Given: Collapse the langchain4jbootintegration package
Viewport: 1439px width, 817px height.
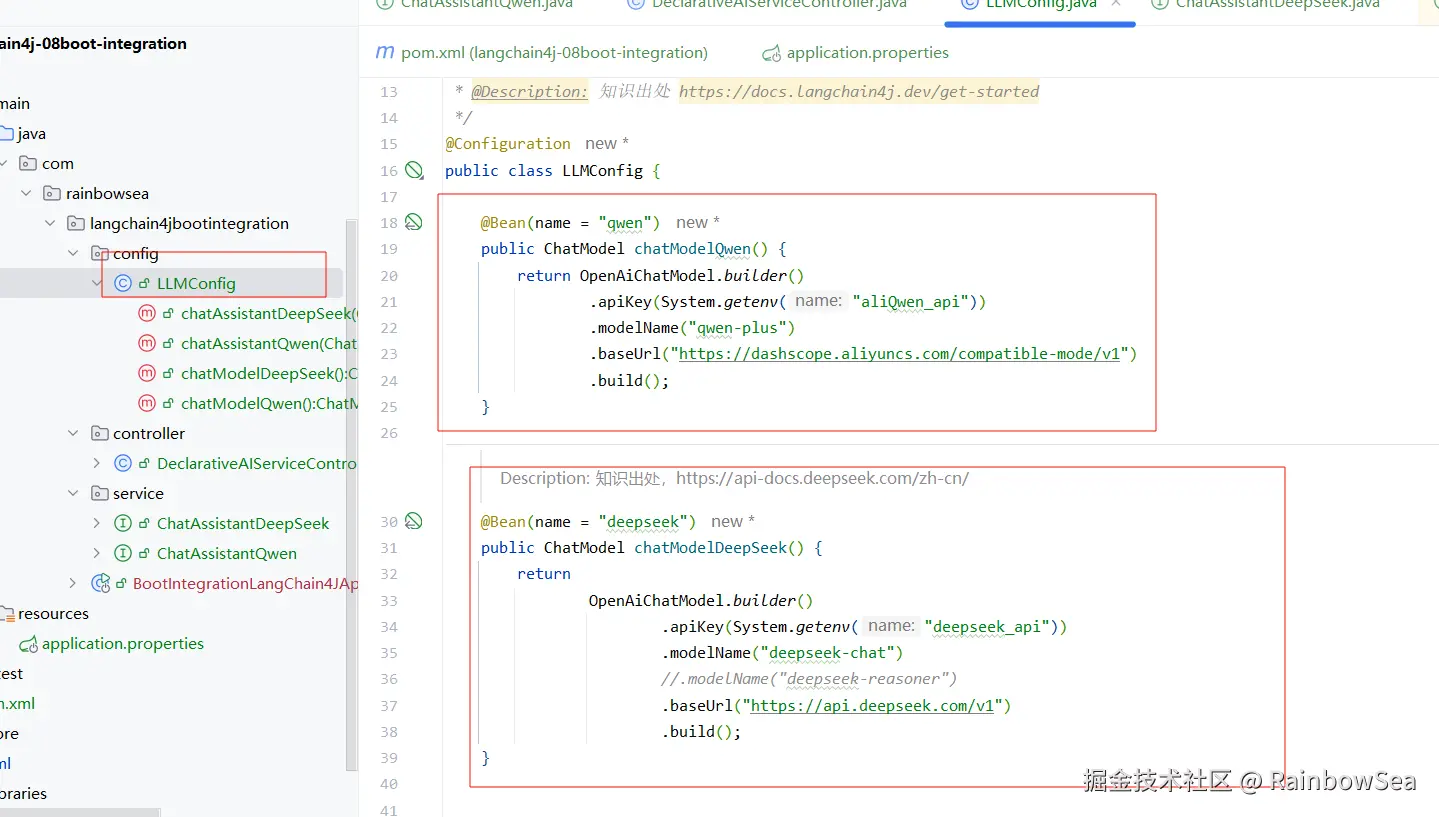Looking at the screenshot, I should 50,223.
